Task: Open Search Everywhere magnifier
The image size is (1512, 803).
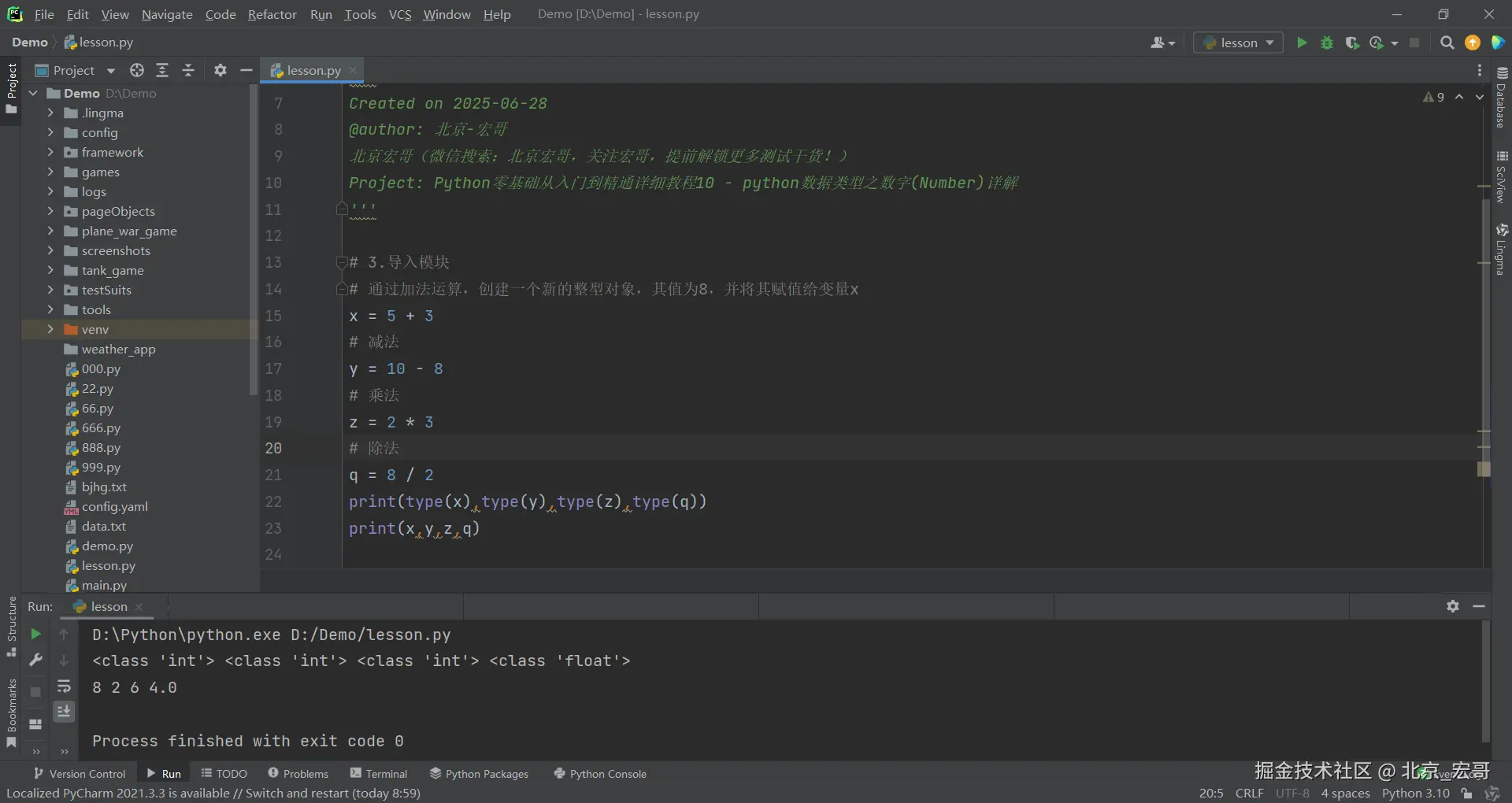Action: [1447, 43]
